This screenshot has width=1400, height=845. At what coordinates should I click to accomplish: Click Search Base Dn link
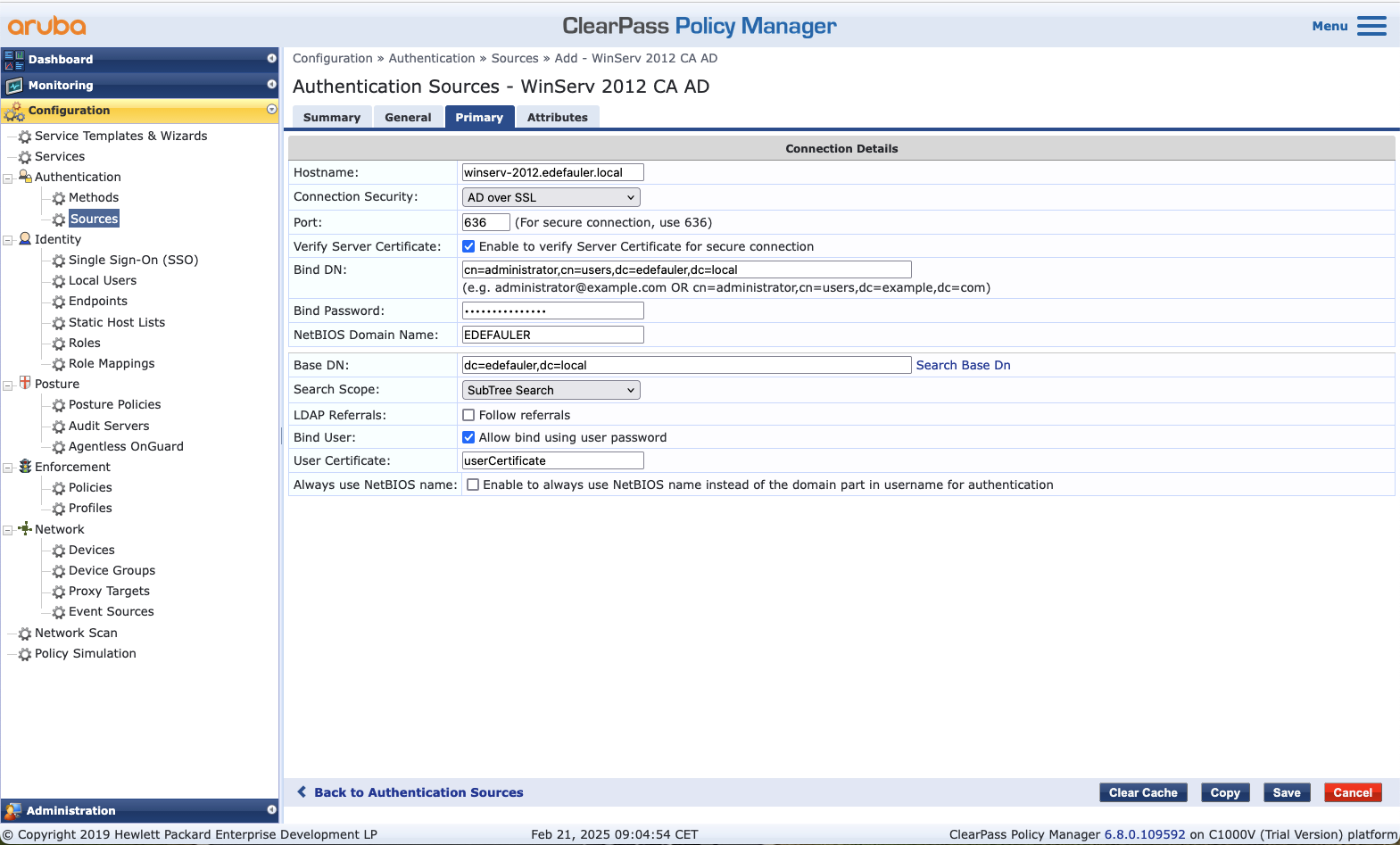pyautogui.click(x=963, y=365)
